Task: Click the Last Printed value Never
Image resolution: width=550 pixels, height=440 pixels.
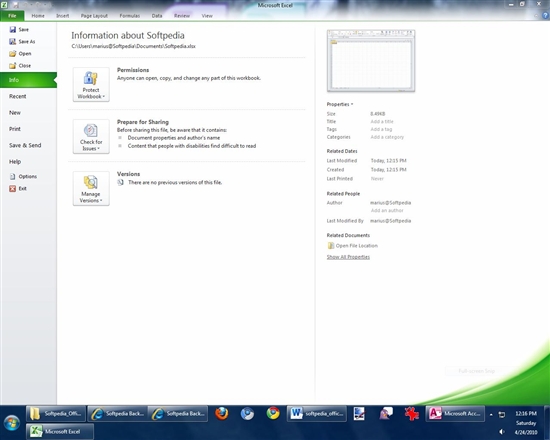Action: [377, 179]
